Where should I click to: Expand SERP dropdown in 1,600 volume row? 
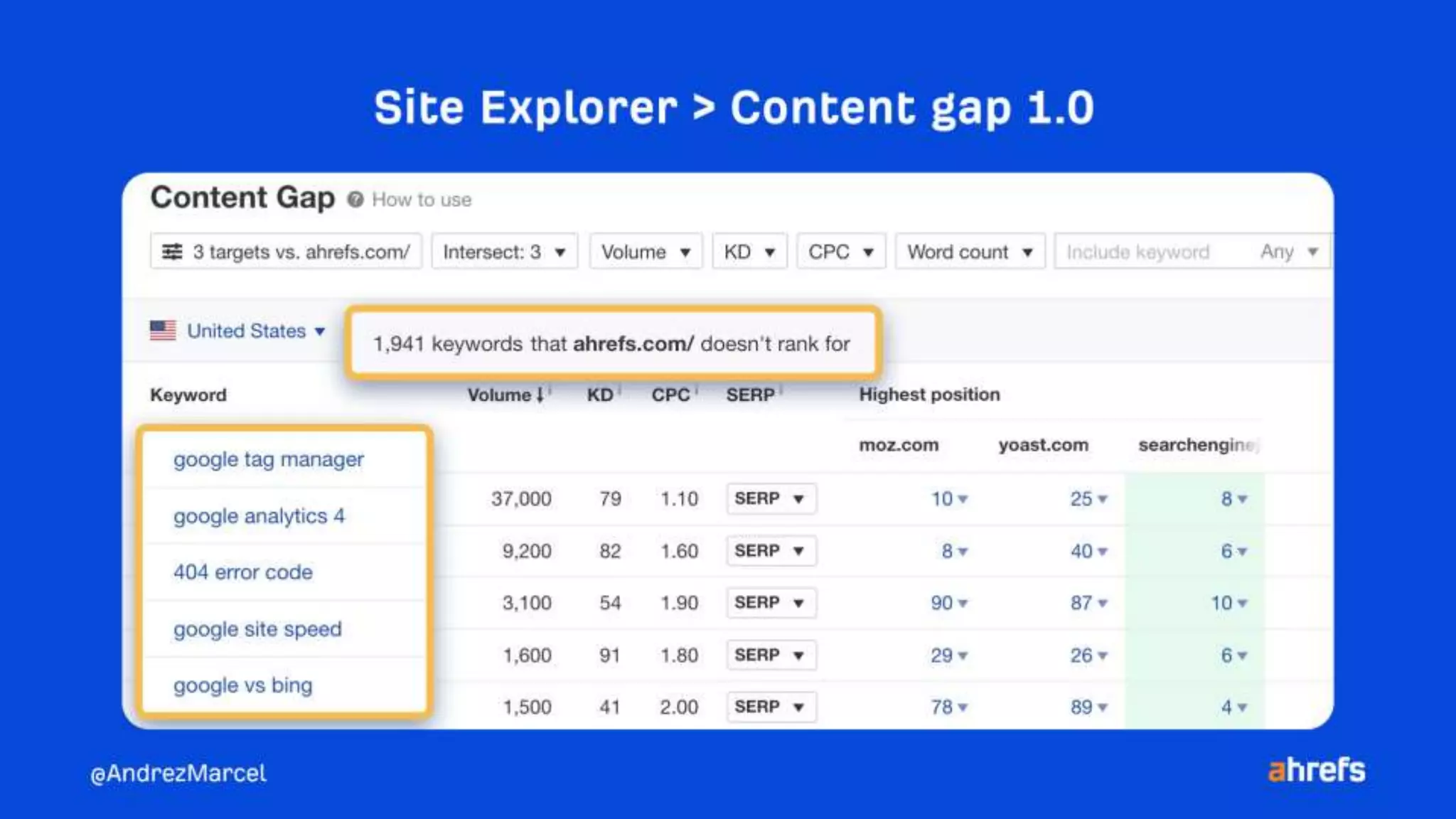(771, 655)
